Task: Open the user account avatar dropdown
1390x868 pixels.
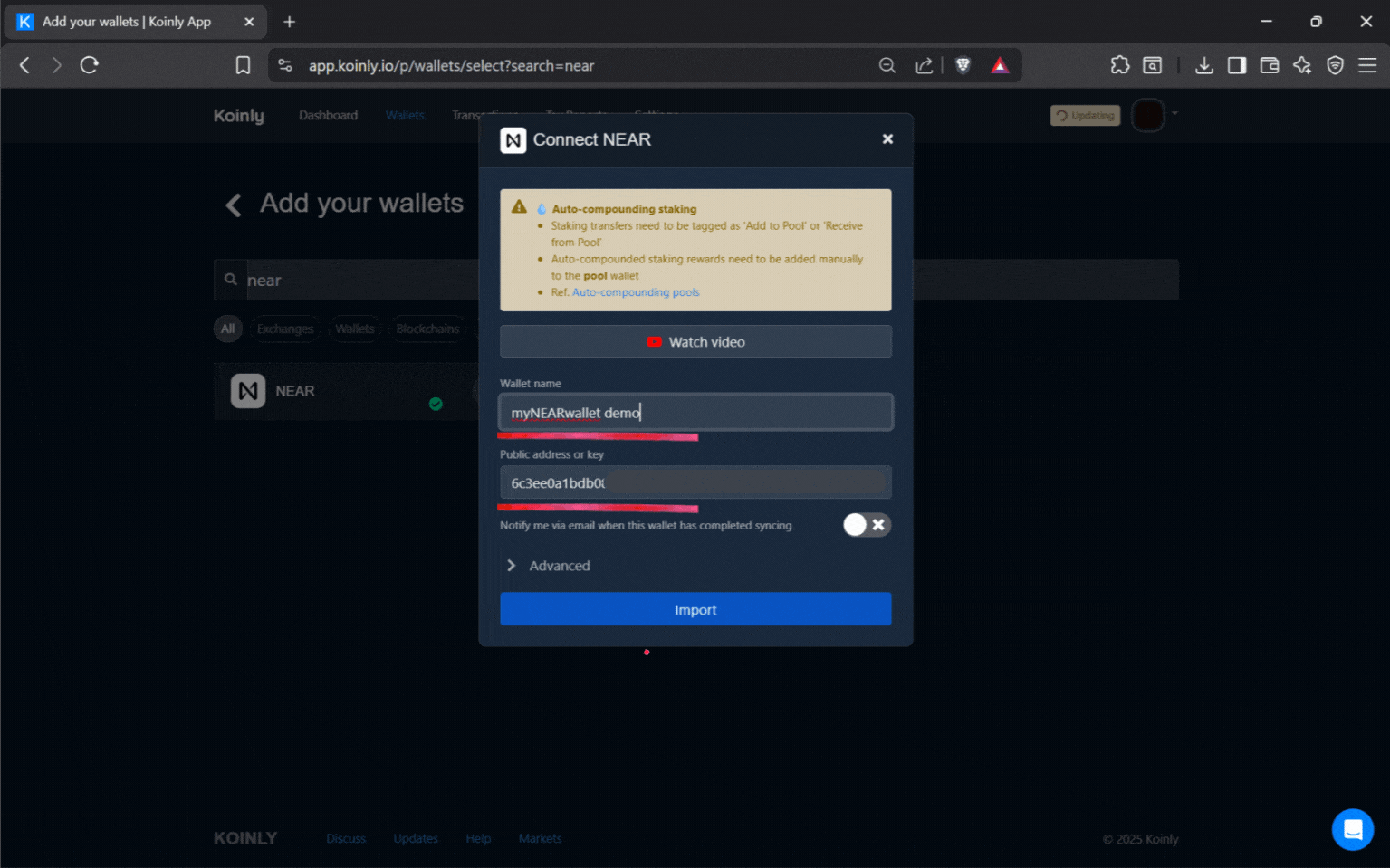Action: (x=1147, y=115)
